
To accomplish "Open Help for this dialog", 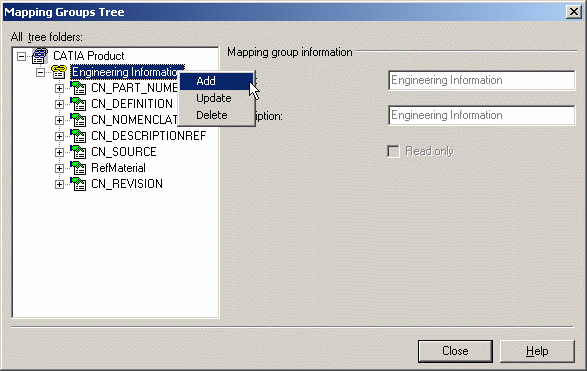I will coord(537,351).
